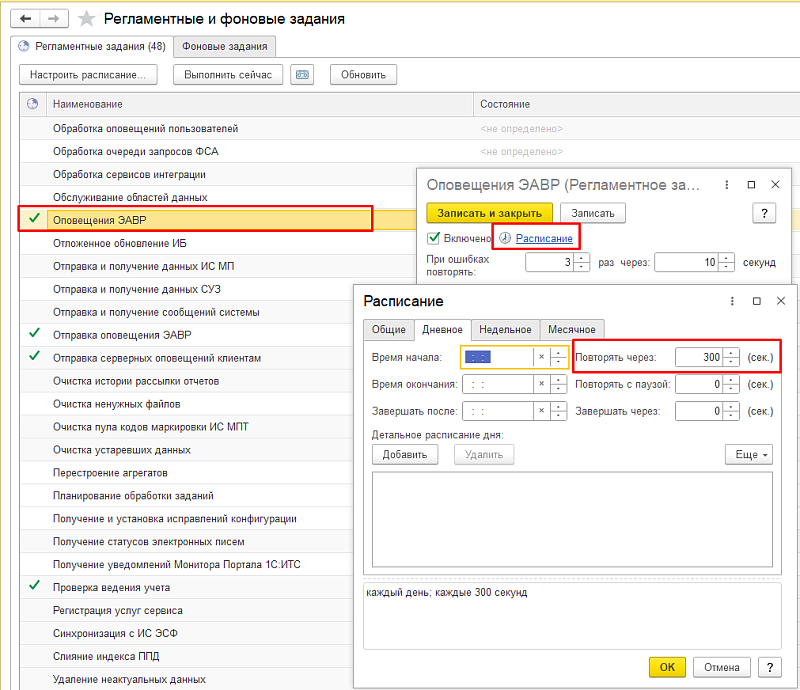Open the help button in the Расписание dialog
Image resolution: width=800 pixels, height=690 pixels.
[769, 667]
